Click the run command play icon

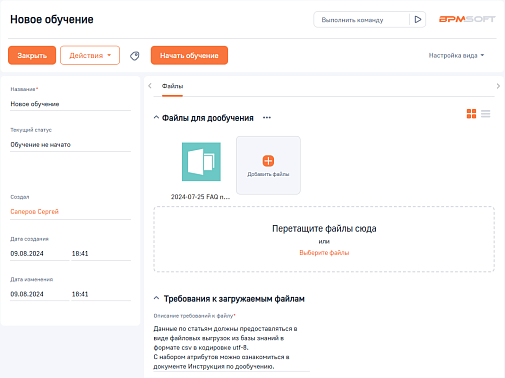418,20
